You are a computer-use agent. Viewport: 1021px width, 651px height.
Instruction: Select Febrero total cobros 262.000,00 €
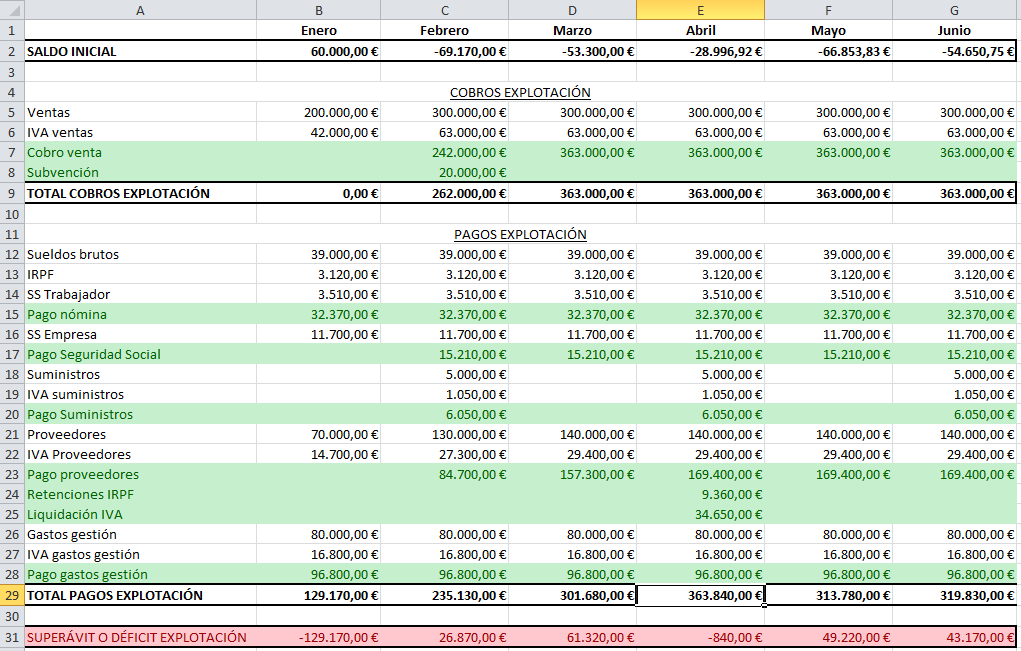pos(445,193)
